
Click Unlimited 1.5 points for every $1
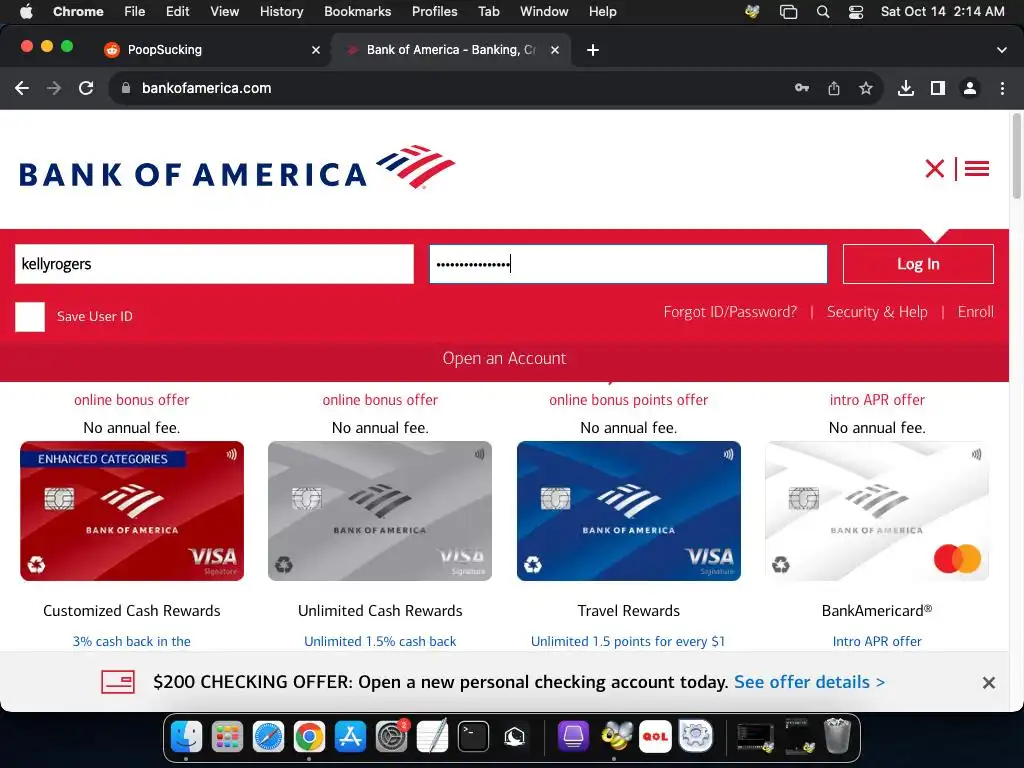(628, 641)
